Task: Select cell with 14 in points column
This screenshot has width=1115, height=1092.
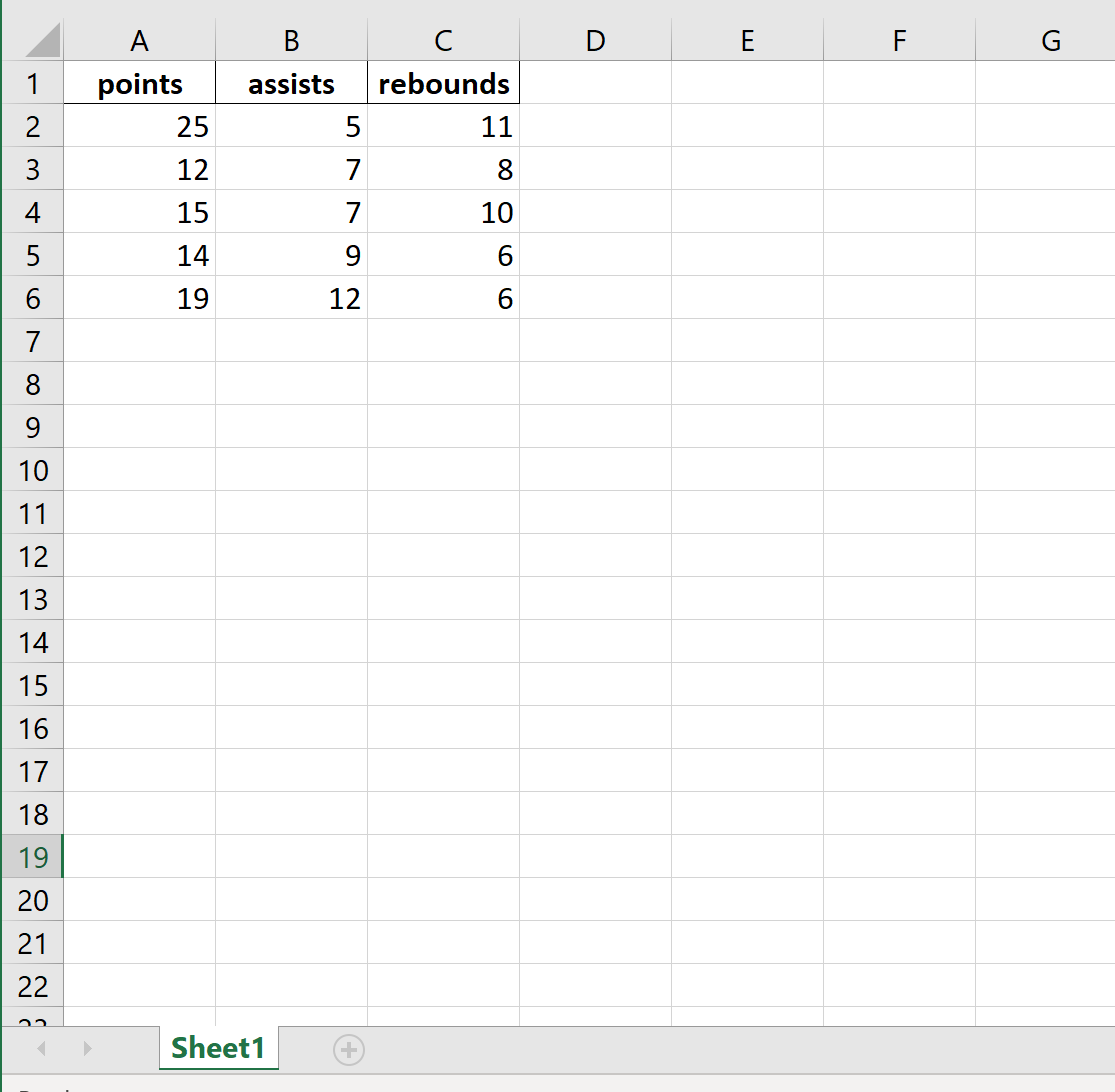Action: coord(139,255)
